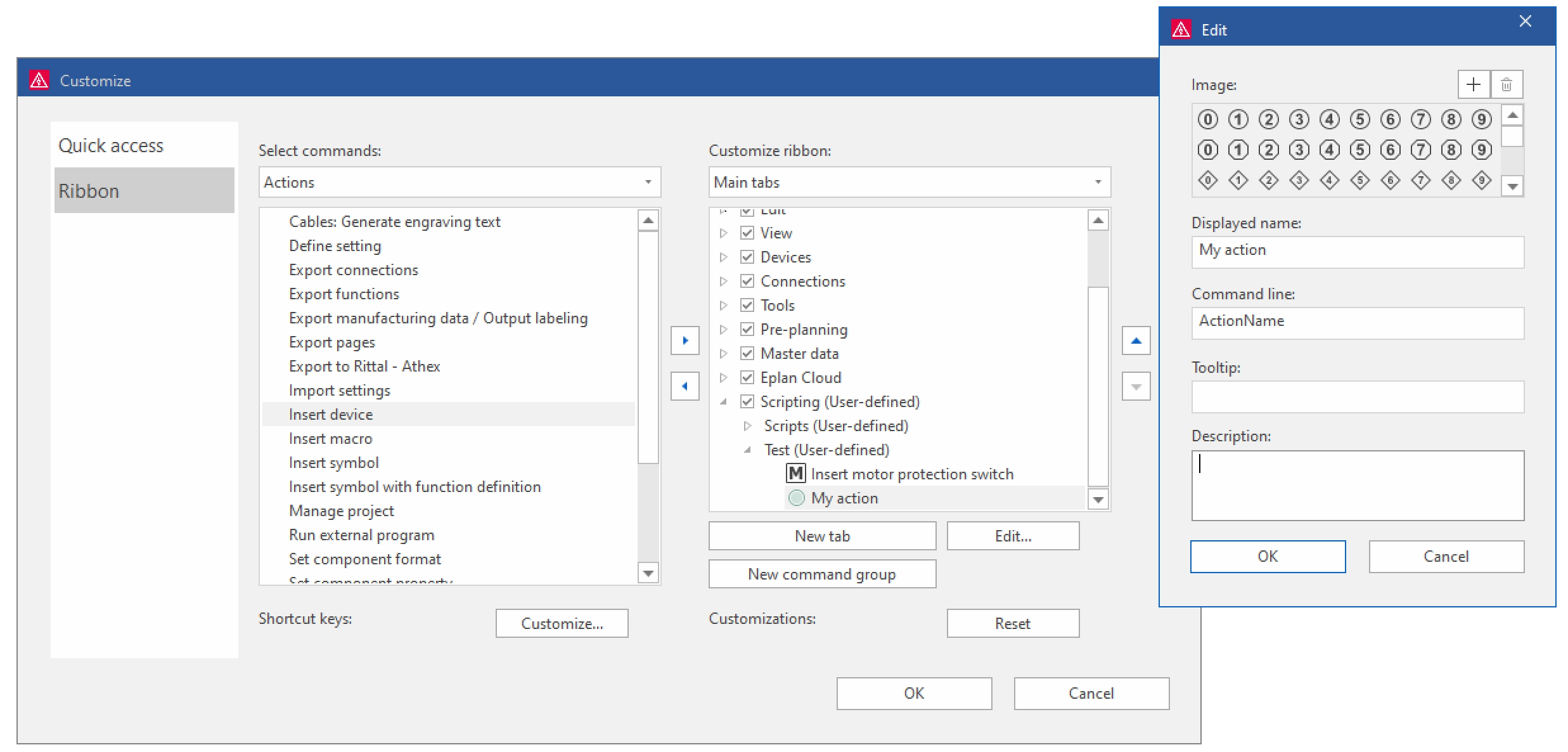The height and width of the screenshot is (752, 1568).
Task: Disable the Master data tab checkbox
Action: 747,353
